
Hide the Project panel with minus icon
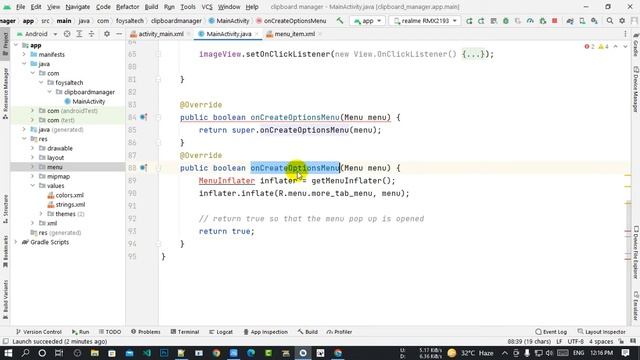pos(119,34)
